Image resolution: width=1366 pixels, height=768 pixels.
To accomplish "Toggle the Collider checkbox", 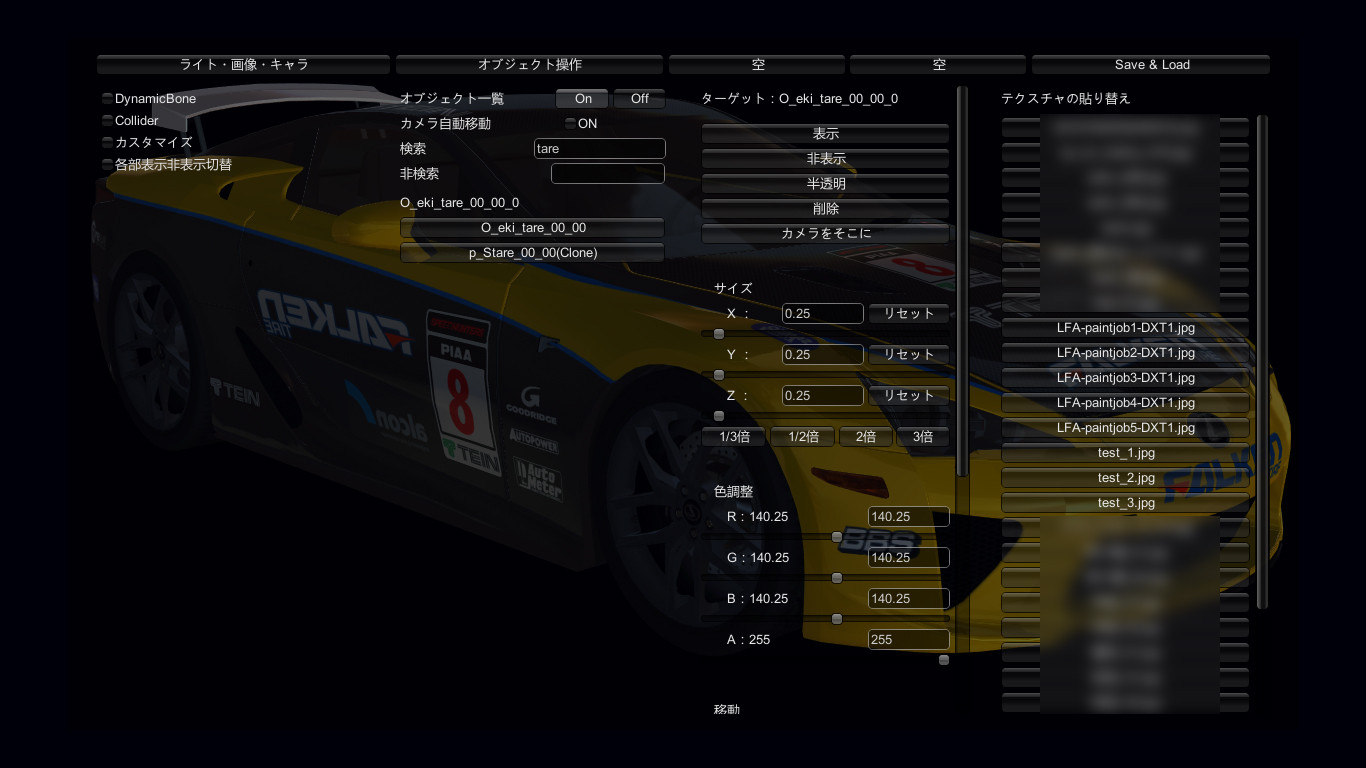I will pyautogui.click(x=107, y=121).
